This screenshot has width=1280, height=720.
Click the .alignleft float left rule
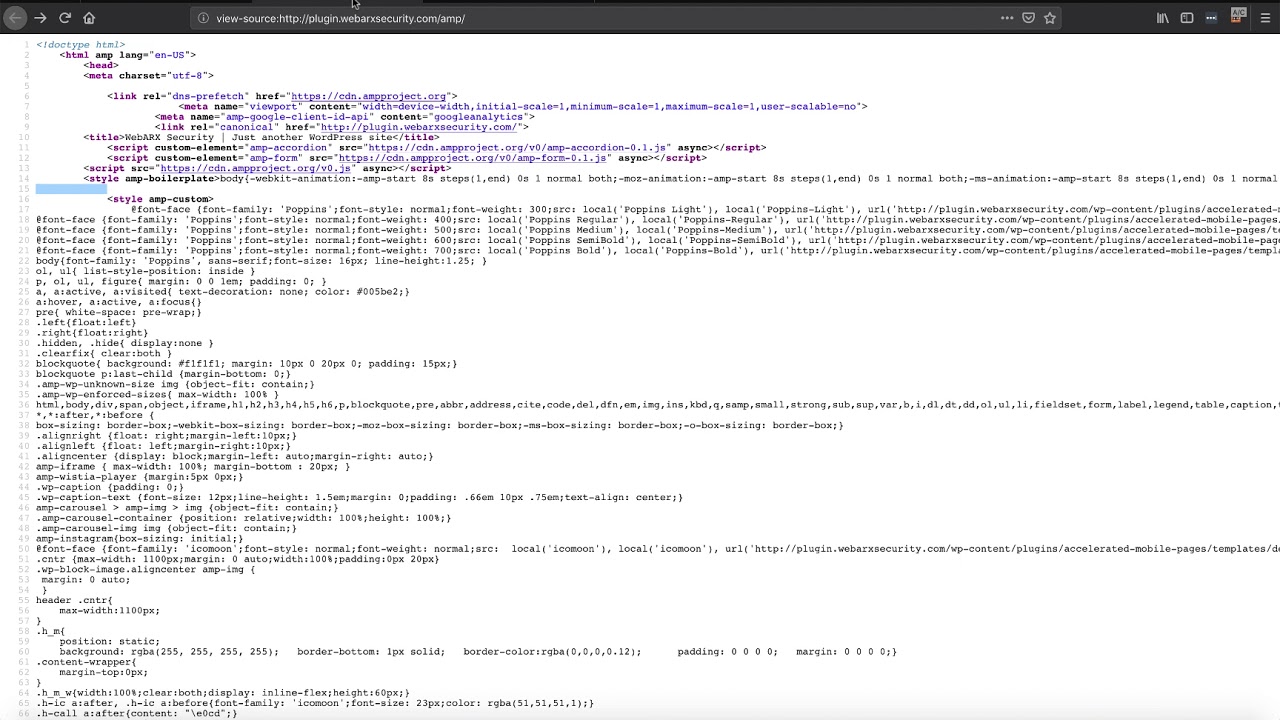(x=163, y=446)
